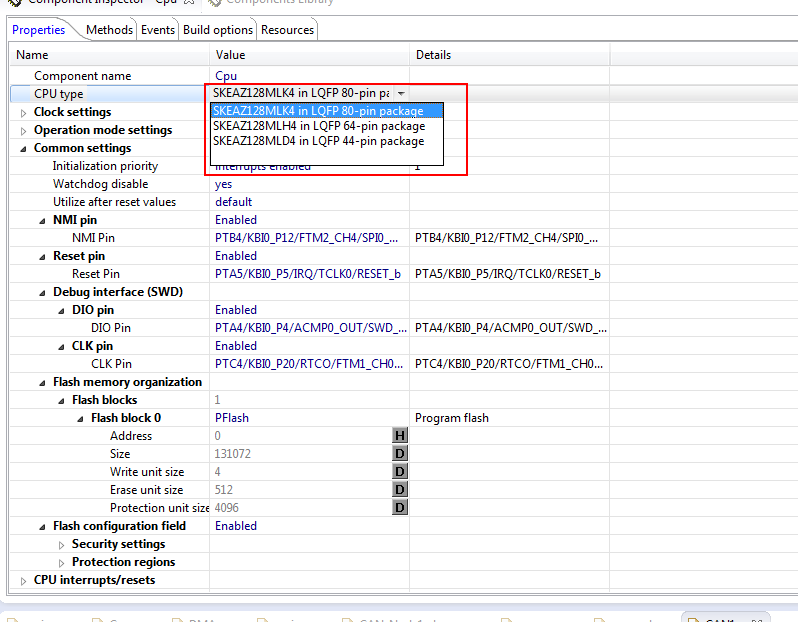798x622 pixels.
Task: Click the Protection unit size value 4096
Action: pyautogui.click(x=226, y=507)
